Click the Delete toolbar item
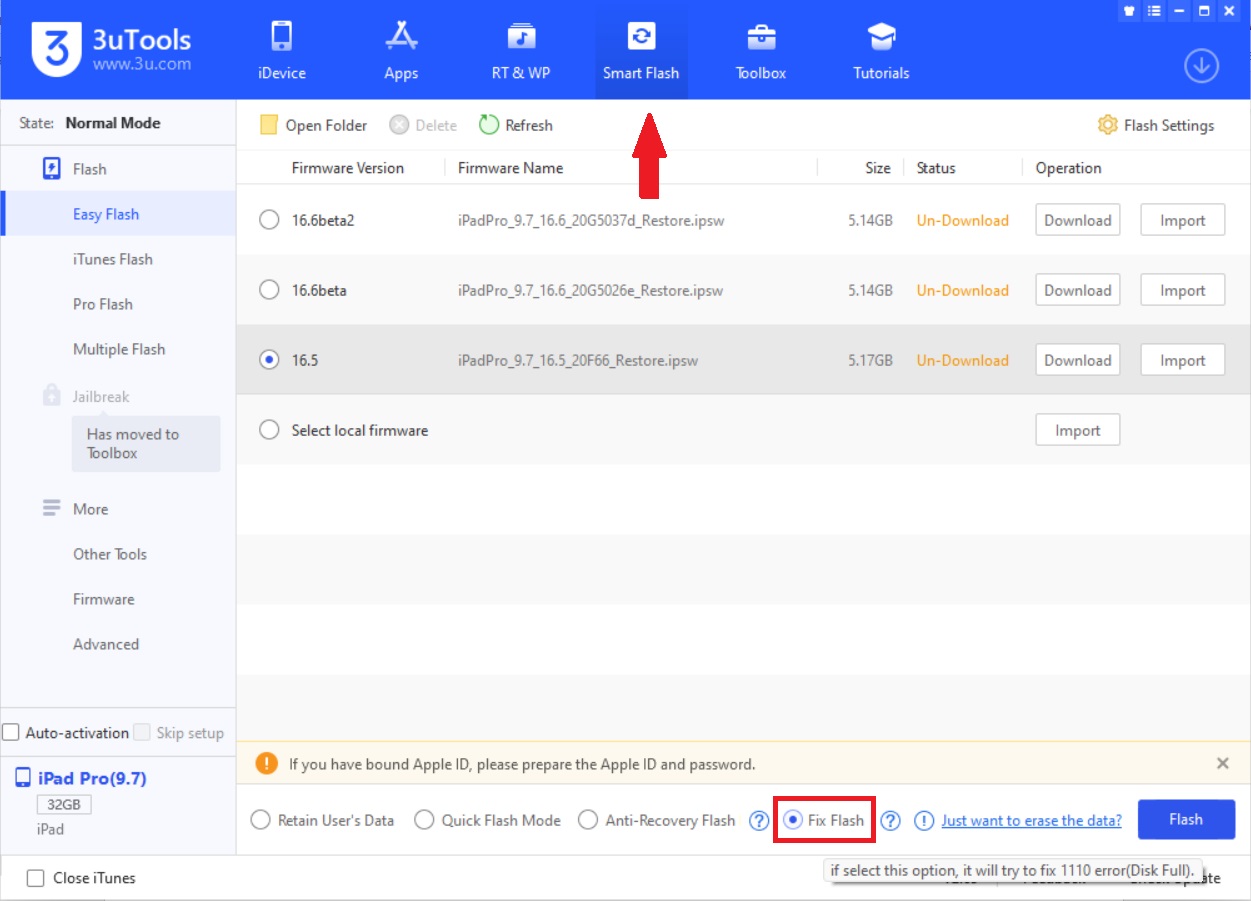 [x=423, y=125]
